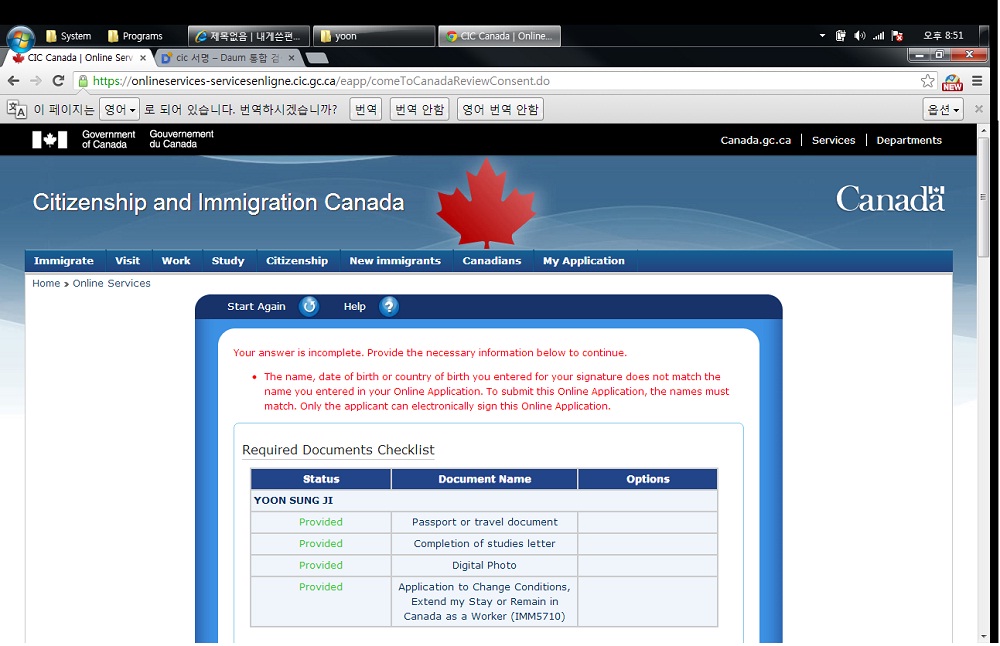Select the My Application navigation tab
Viewport: 1000px width, 646px height.
point(583,261)
